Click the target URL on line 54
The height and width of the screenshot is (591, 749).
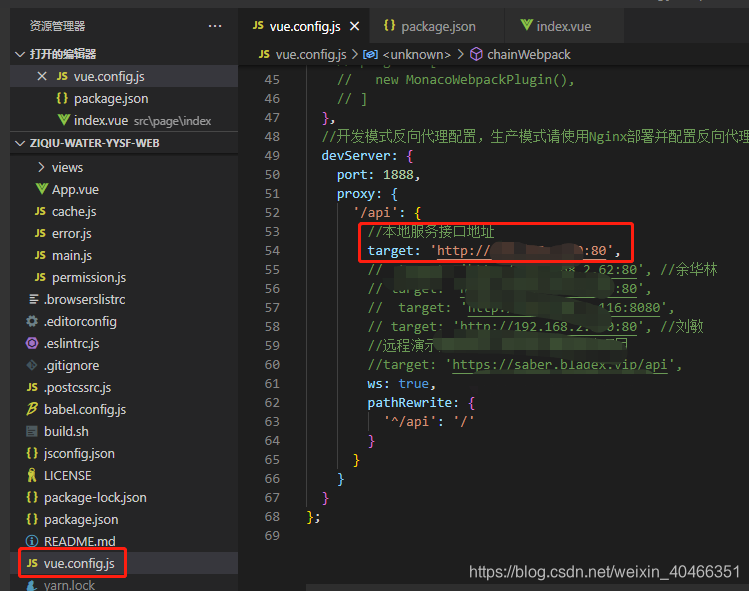tap(521, 250)
